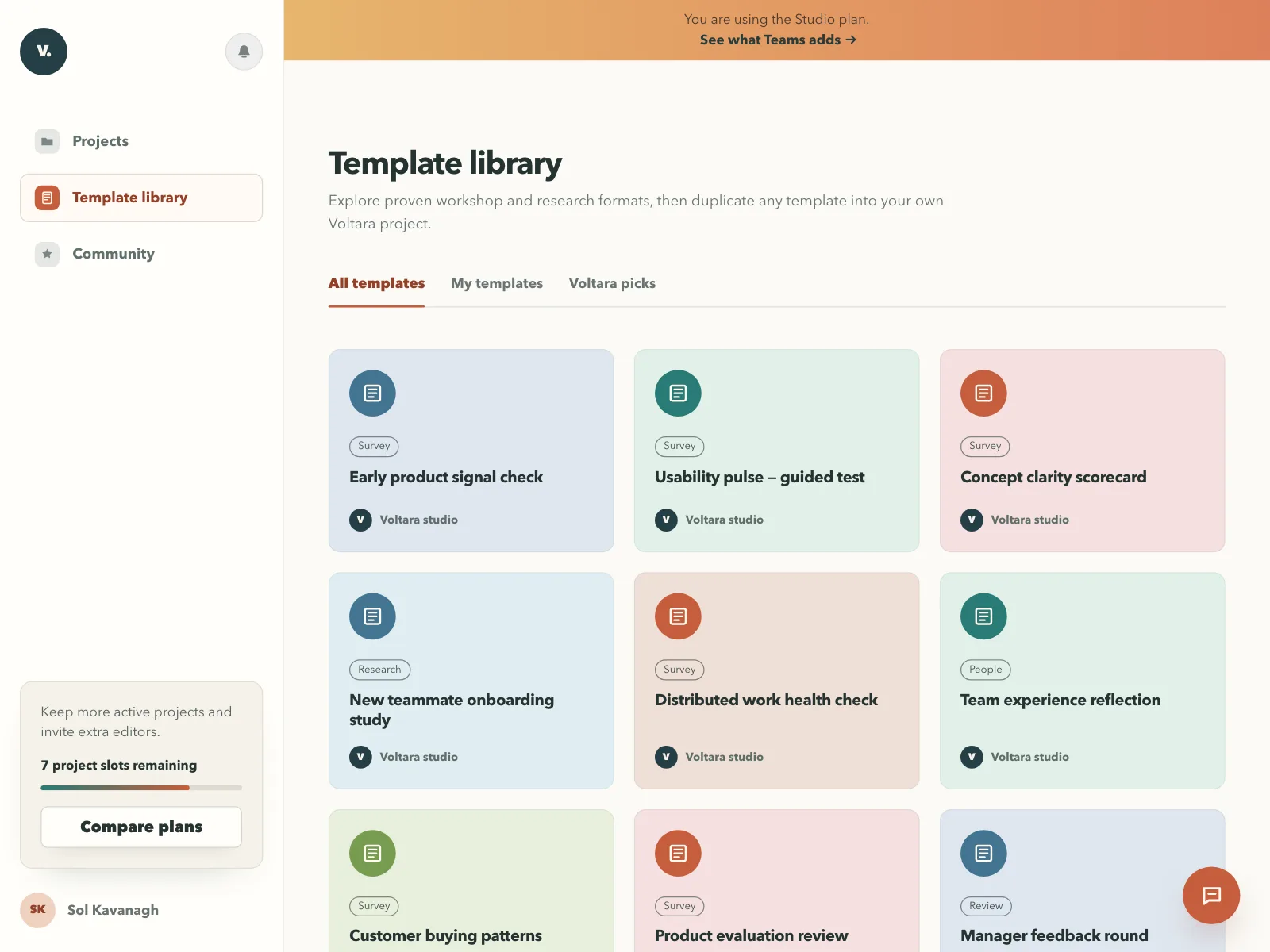Click People tag on Team experience reflection
This screenshot has width=1270, height=952.
(x=985, y=670)
